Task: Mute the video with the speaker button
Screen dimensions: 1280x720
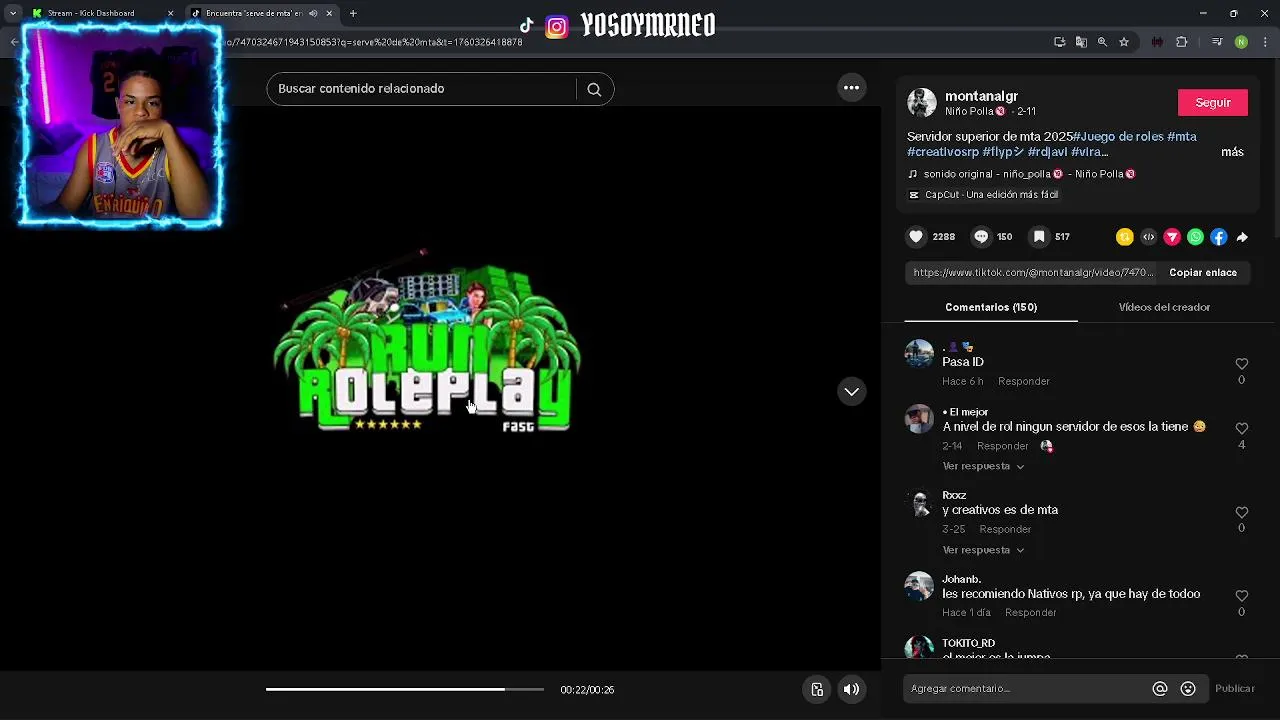Action: [x=851, y=689]
